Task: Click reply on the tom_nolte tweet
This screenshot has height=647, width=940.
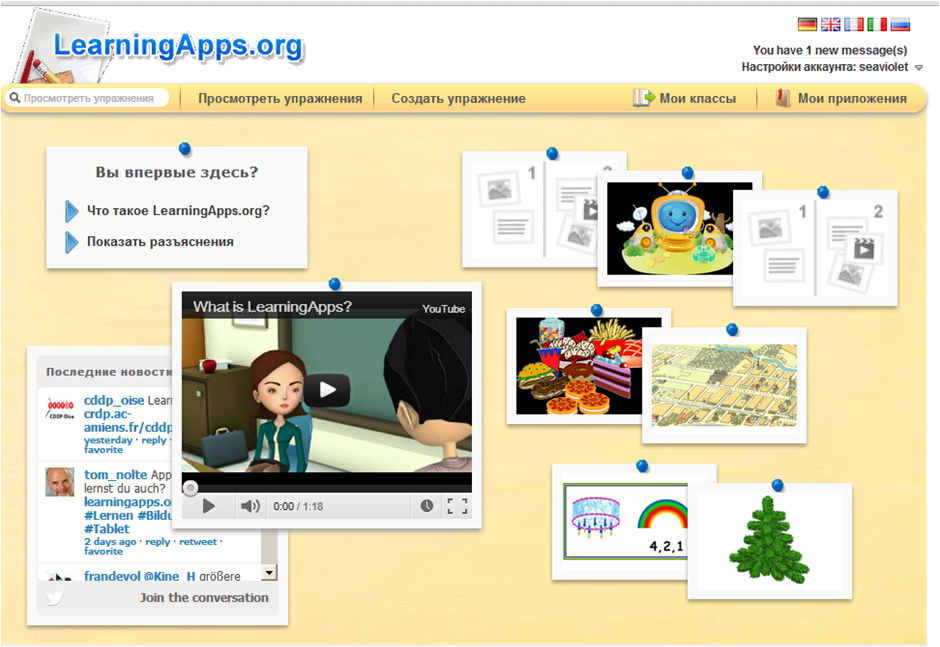Action: 158,541
